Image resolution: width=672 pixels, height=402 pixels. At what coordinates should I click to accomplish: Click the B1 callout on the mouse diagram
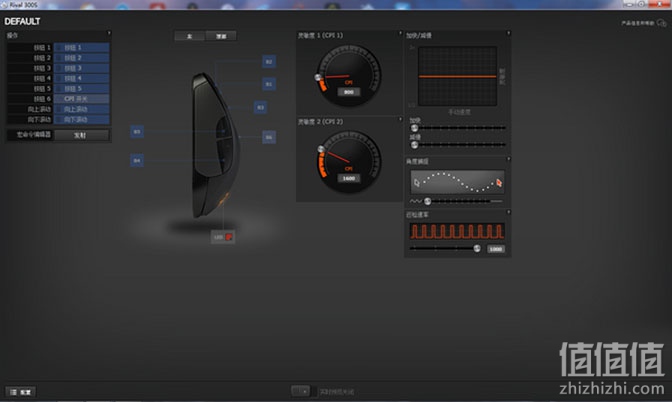(x=269, y=84)
